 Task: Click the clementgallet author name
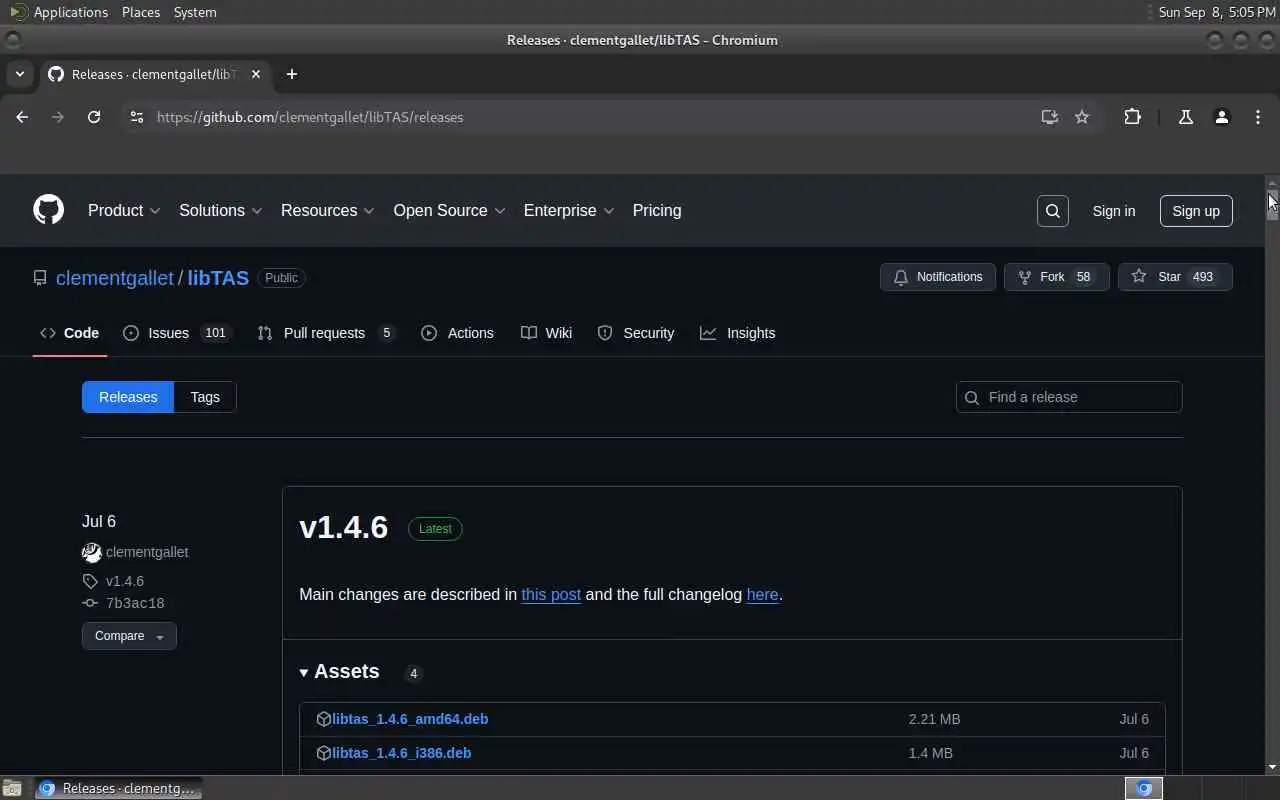[x=147, y=552]
